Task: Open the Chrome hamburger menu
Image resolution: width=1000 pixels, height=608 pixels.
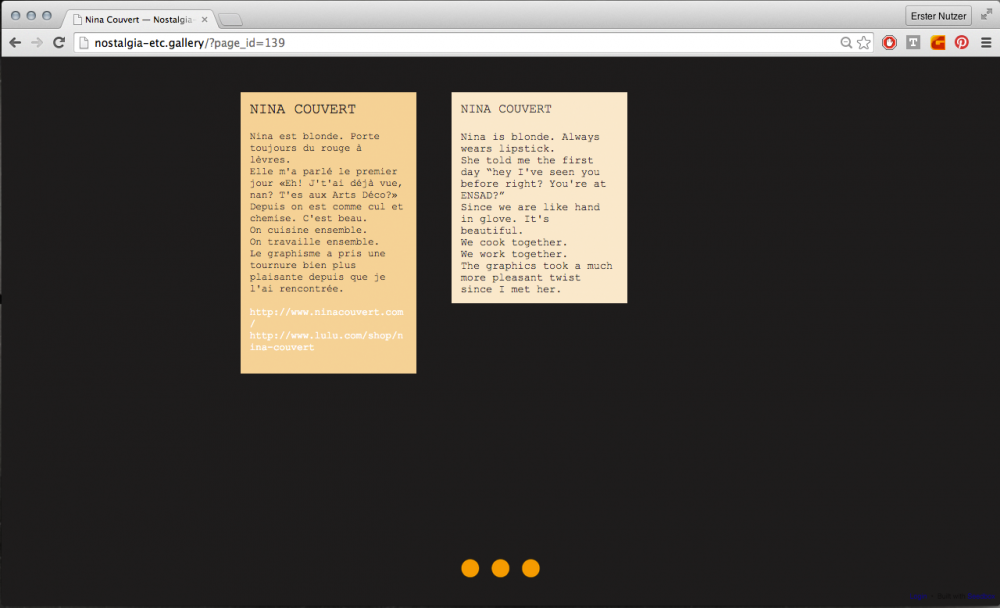Action: pos(986,42)
